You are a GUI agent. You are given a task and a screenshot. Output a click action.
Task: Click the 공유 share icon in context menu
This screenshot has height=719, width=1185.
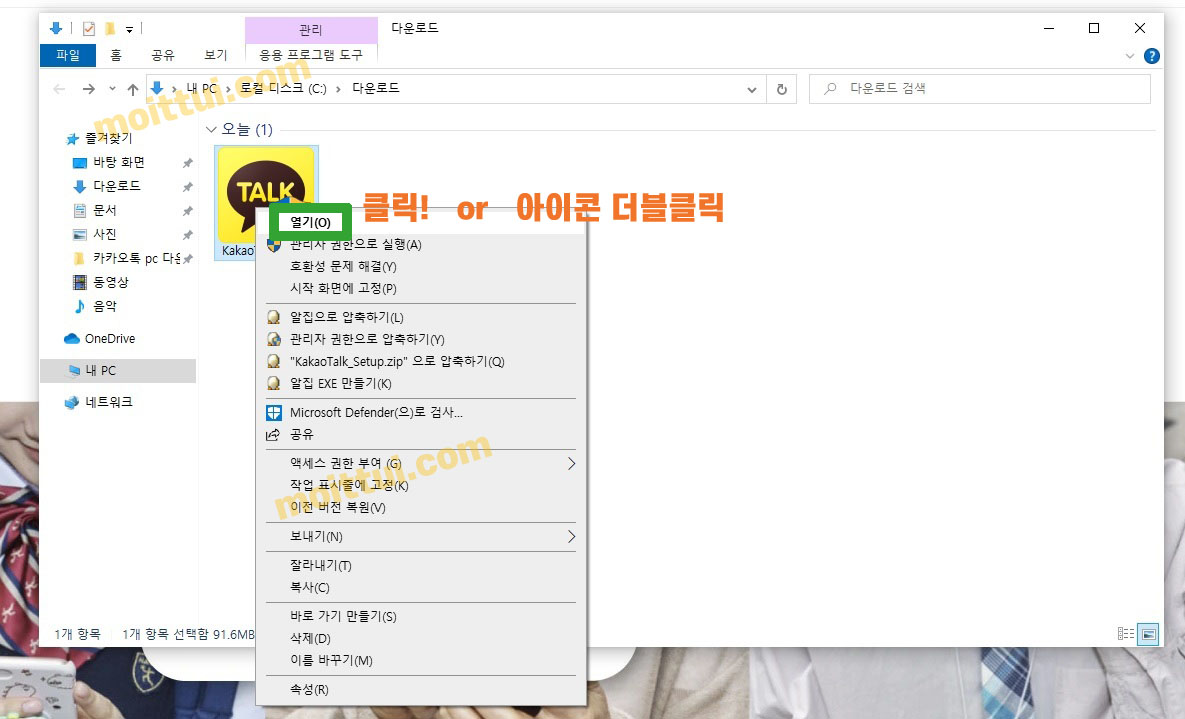click(x=272, y=434)
